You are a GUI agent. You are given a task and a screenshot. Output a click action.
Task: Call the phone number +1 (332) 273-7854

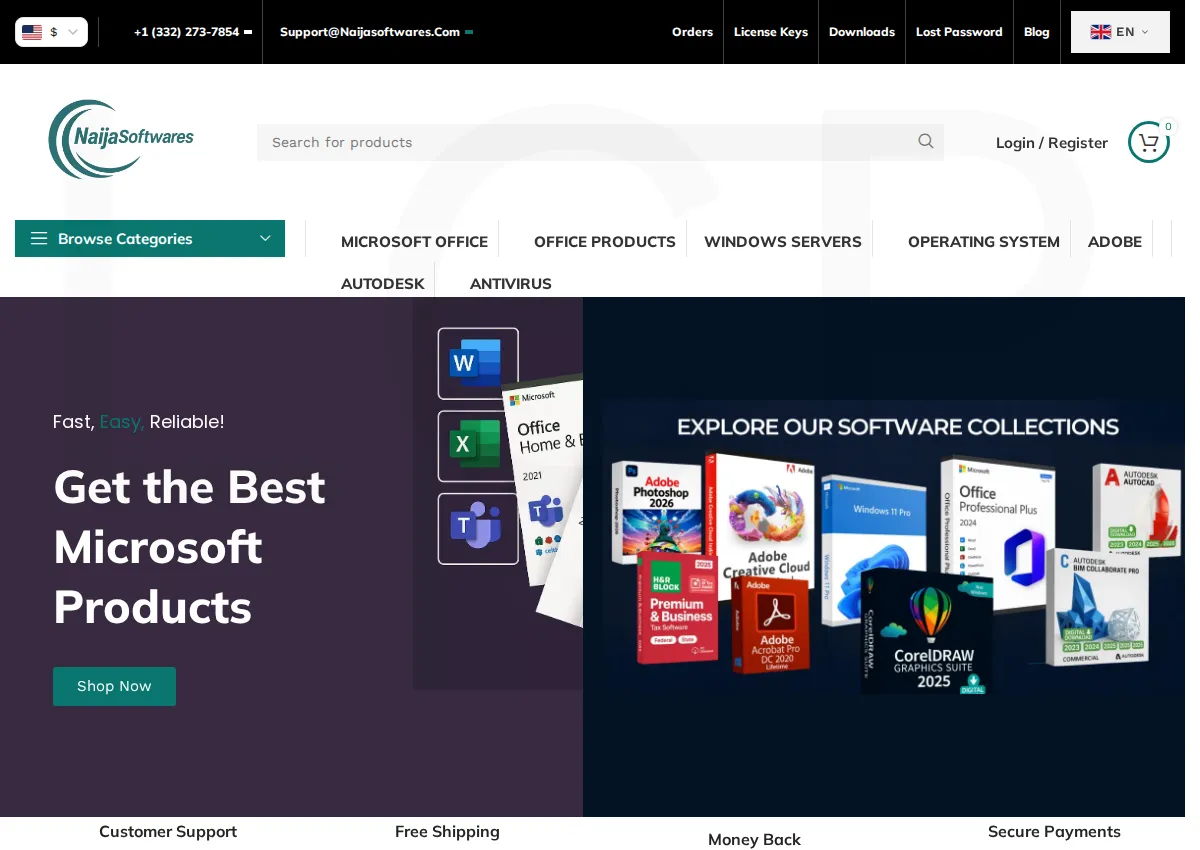(x=187, y=32)
